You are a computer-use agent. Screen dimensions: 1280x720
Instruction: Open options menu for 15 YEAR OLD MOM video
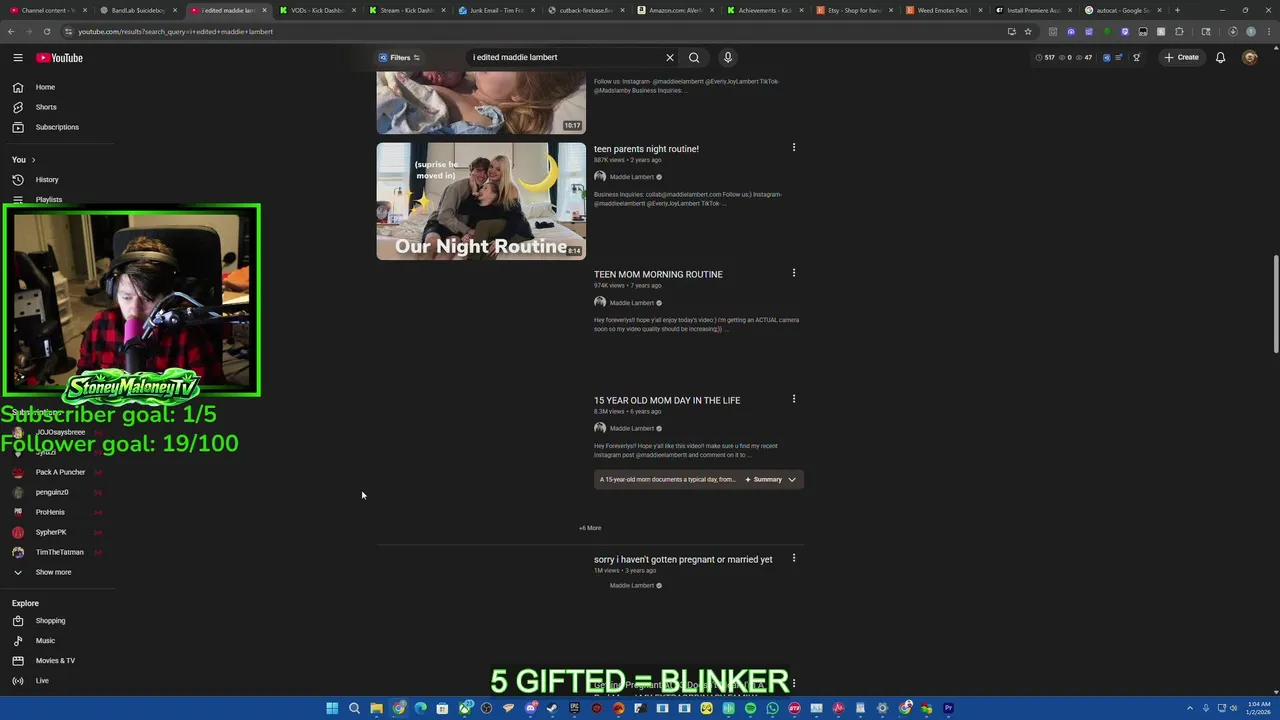794,399
